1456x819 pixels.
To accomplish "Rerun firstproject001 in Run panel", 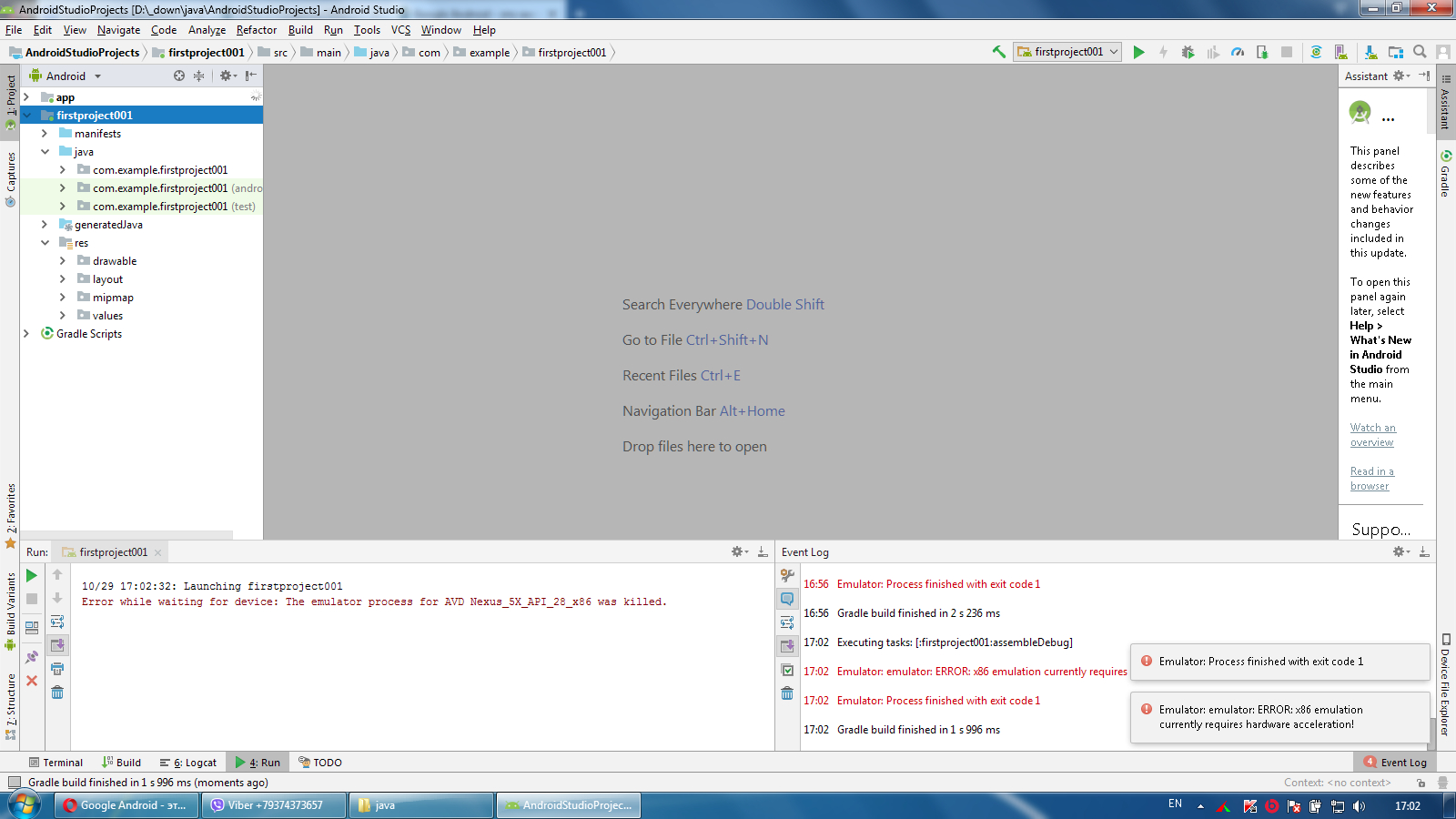I will tap(32, 575).
